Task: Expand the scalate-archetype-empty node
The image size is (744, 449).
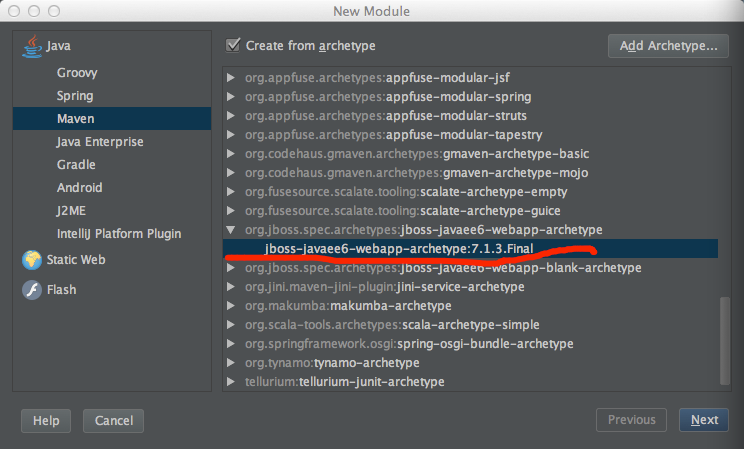Action: (231, 191)
